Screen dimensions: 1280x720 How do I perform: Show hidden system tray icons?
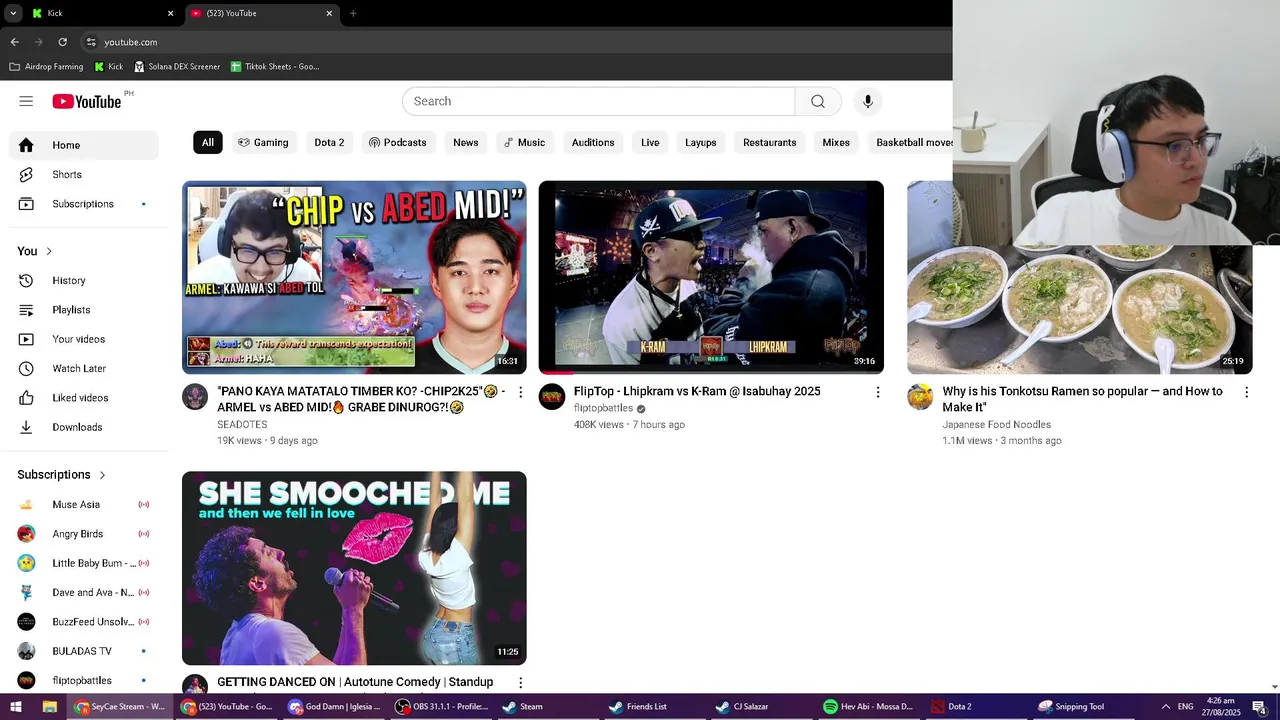[1165, 707]
